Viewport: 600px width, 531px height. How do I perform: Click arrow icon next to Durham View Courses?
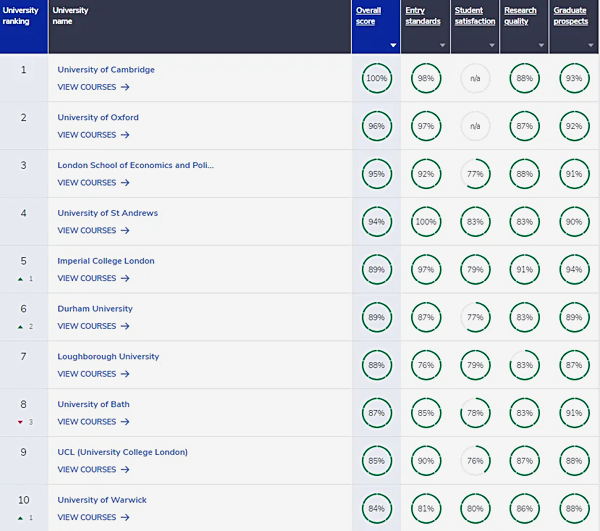[125, 326]
